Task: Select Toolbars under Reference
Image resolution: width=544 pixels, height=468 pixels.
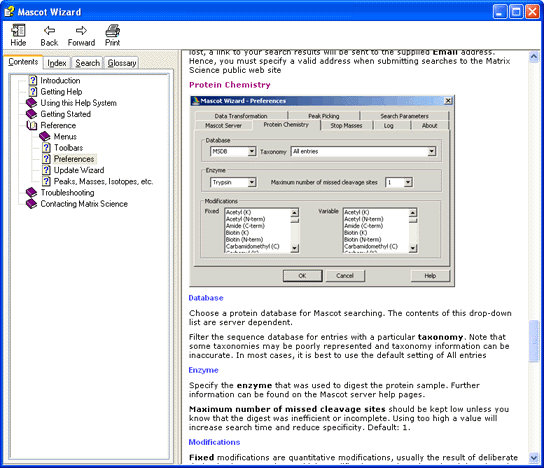Action: pyautogui.click(x=68, y=148)
